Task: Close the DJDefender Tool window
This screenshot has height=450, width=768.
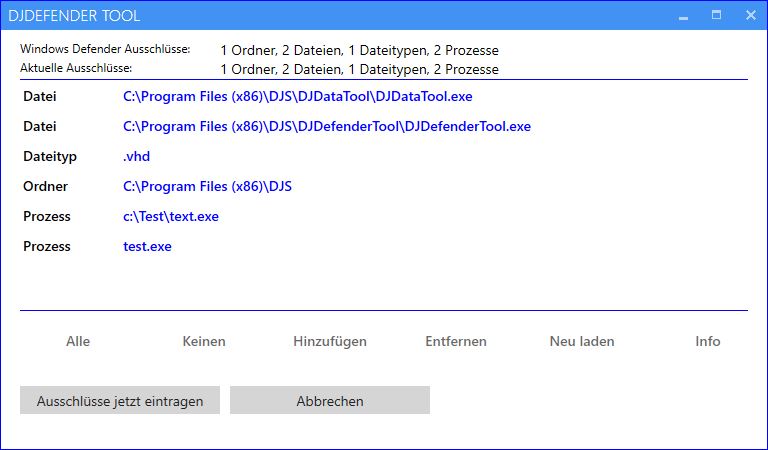Action: [750, 15]
